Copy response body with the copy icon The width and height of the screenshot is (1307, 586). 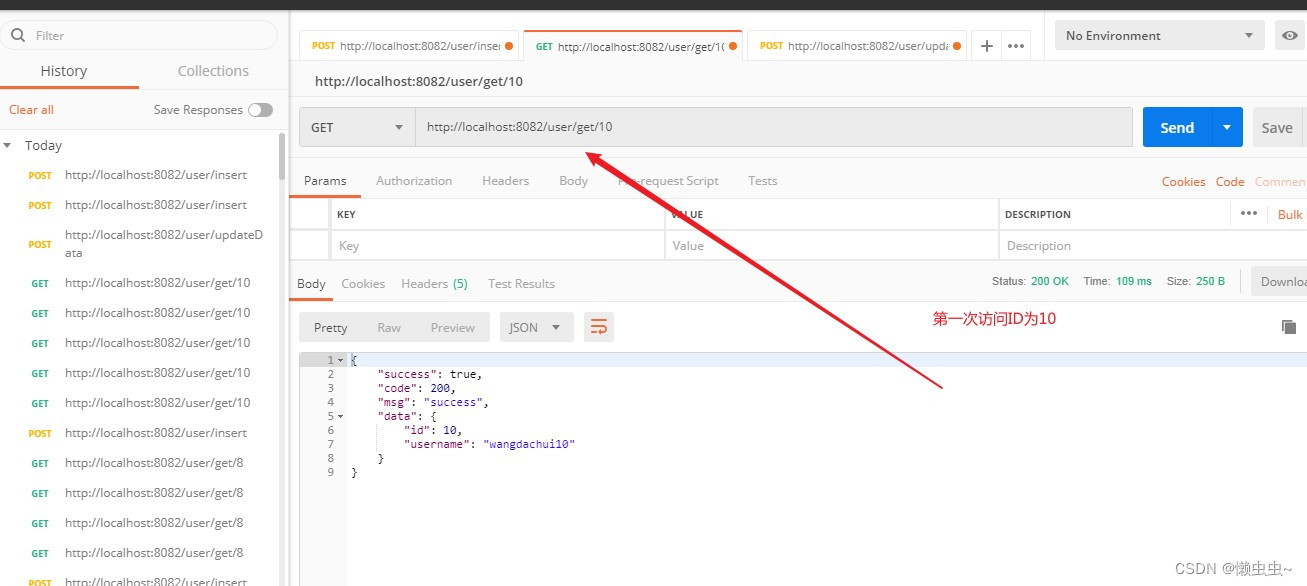(x=1289, y=327)
